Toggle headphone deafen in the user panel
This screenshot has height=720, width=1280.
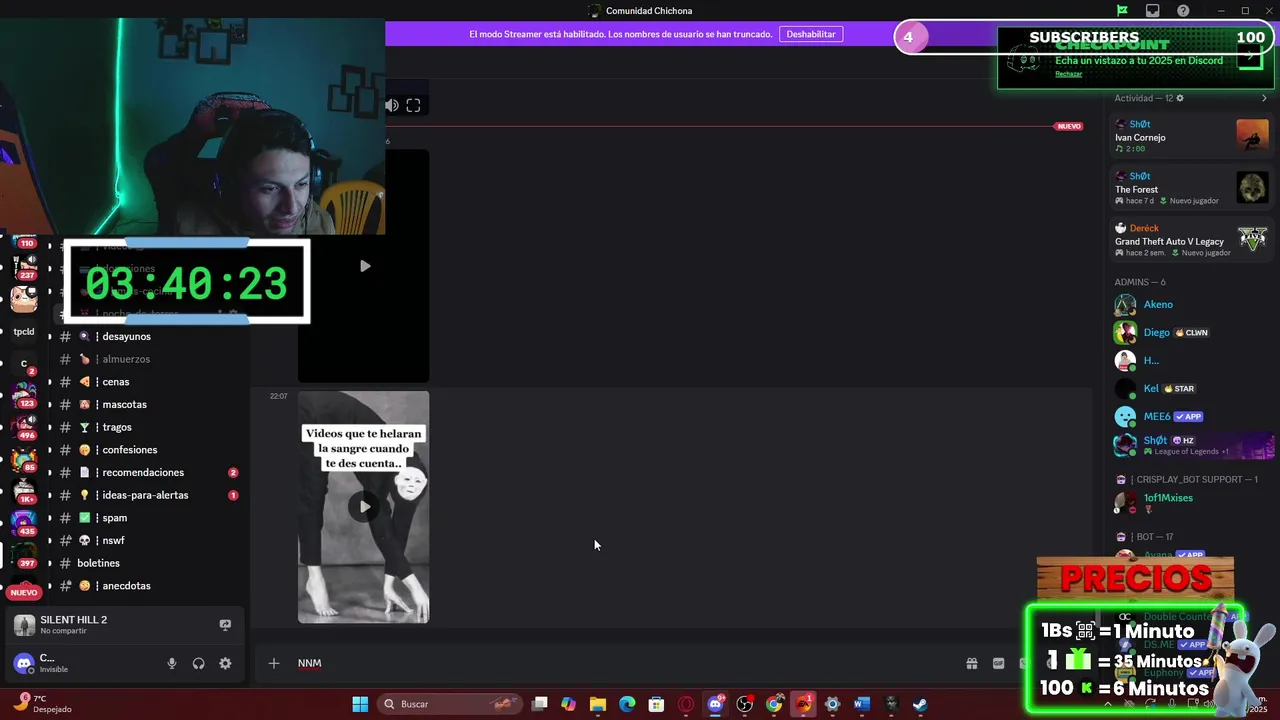pos(199,663)
